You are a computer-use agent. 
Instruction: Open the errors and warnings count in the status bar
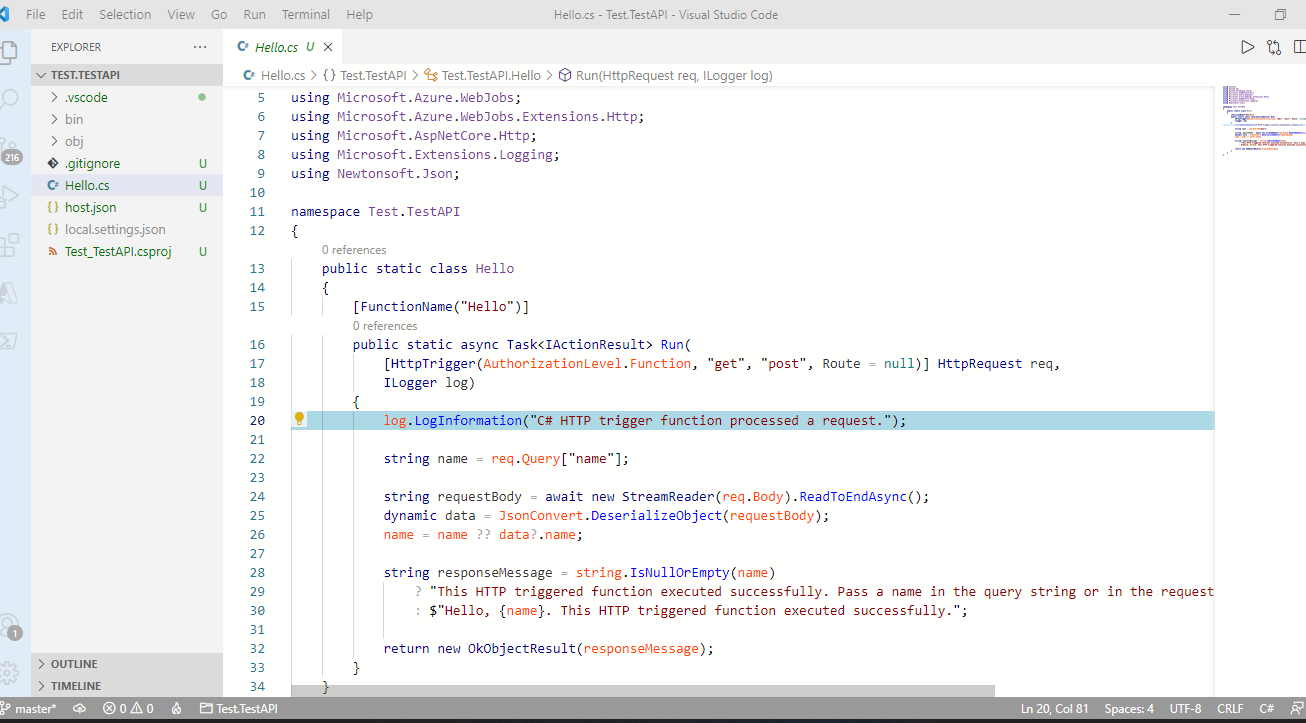[x=128, y=708]
